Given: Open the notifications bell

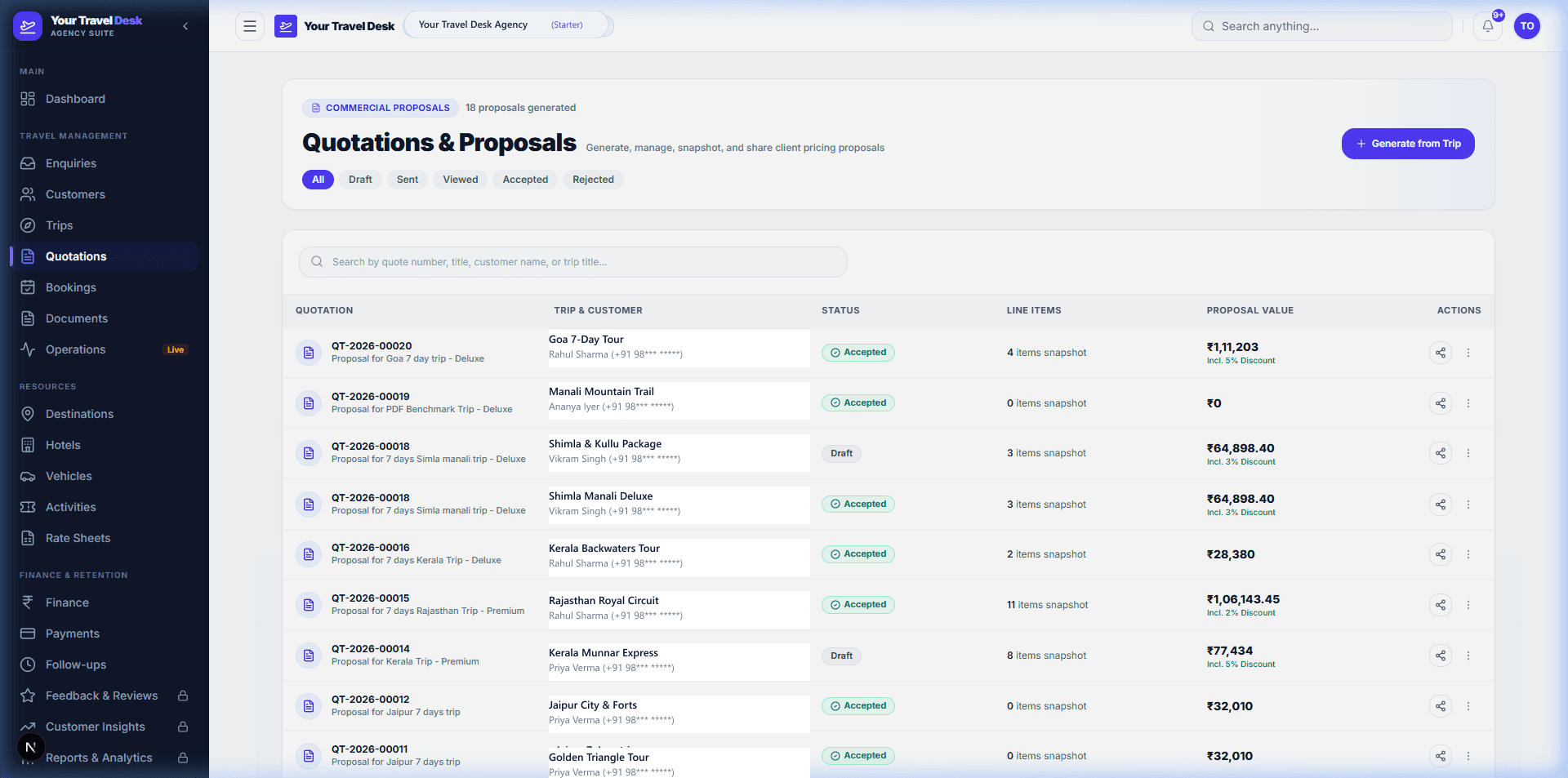Looking at the screenshot, I should (x=1488, y=26).
